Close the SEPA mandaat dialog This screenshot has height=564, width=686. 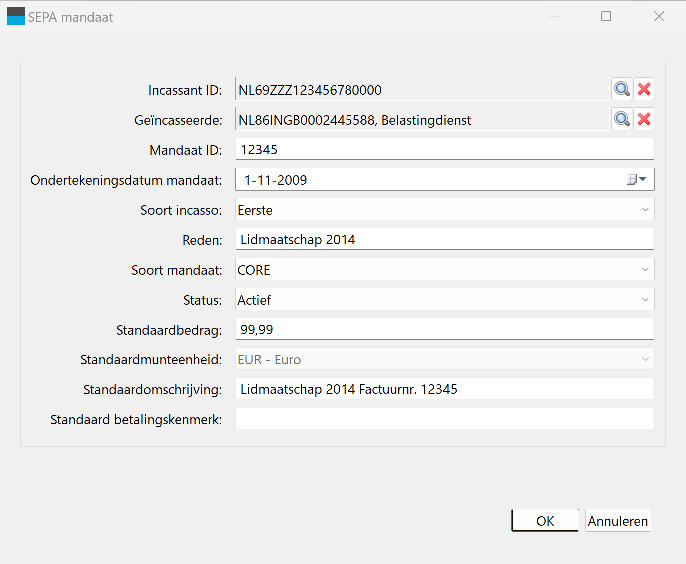(659, 16)
